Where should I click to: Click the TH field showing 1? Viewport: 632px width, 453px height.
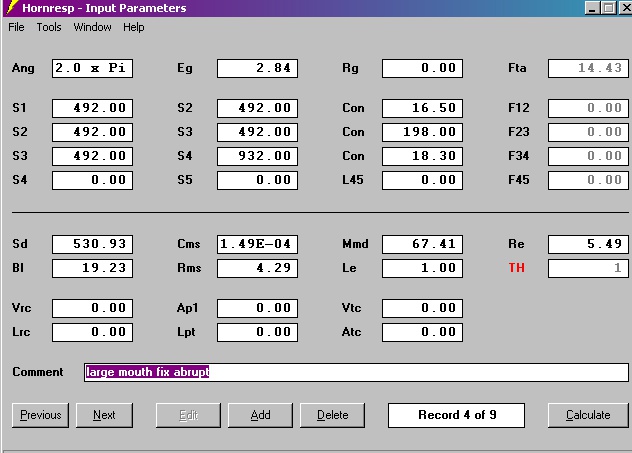coord(588,268)
